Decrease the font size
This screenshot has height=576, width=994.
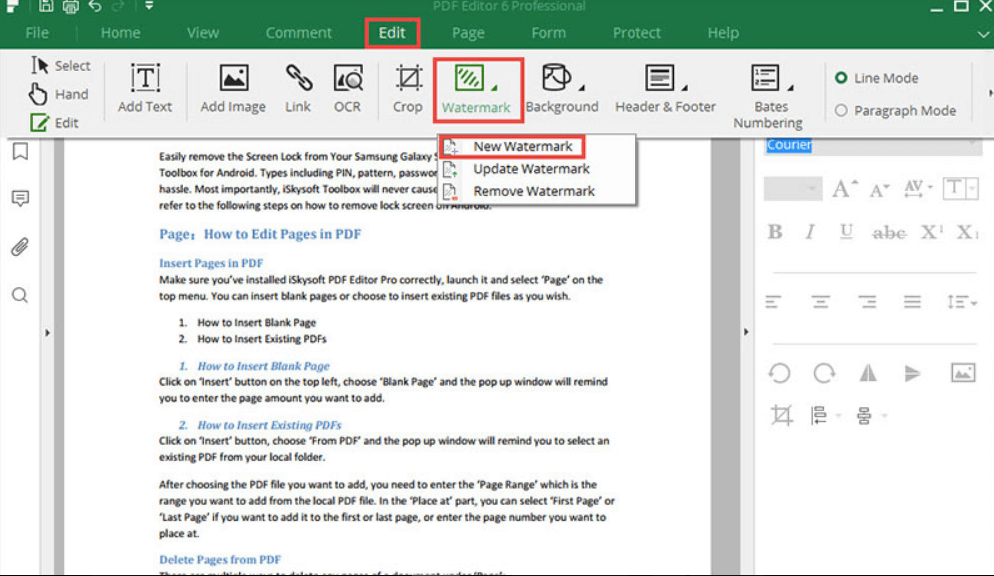881,189
